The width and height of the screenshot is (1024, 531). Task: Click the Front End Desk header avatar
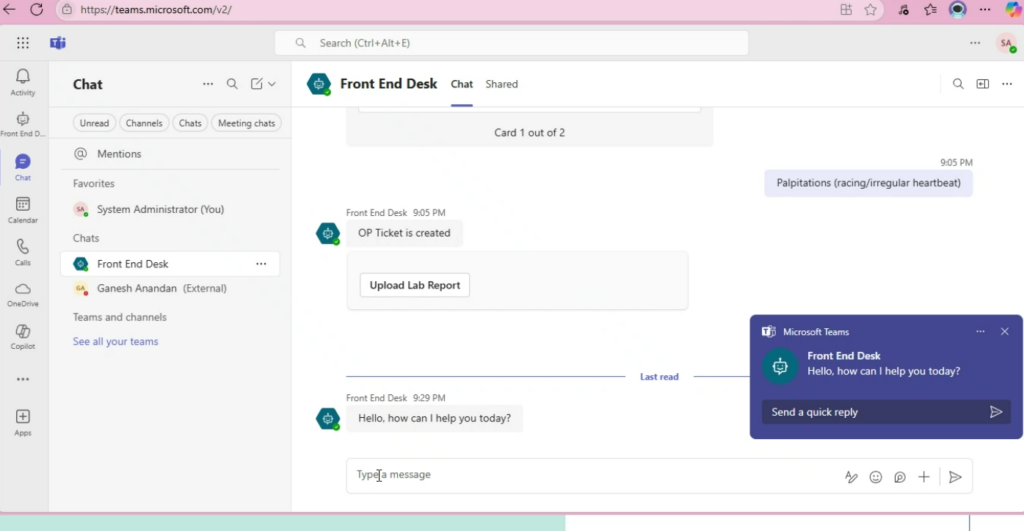[x=319, y=84]
